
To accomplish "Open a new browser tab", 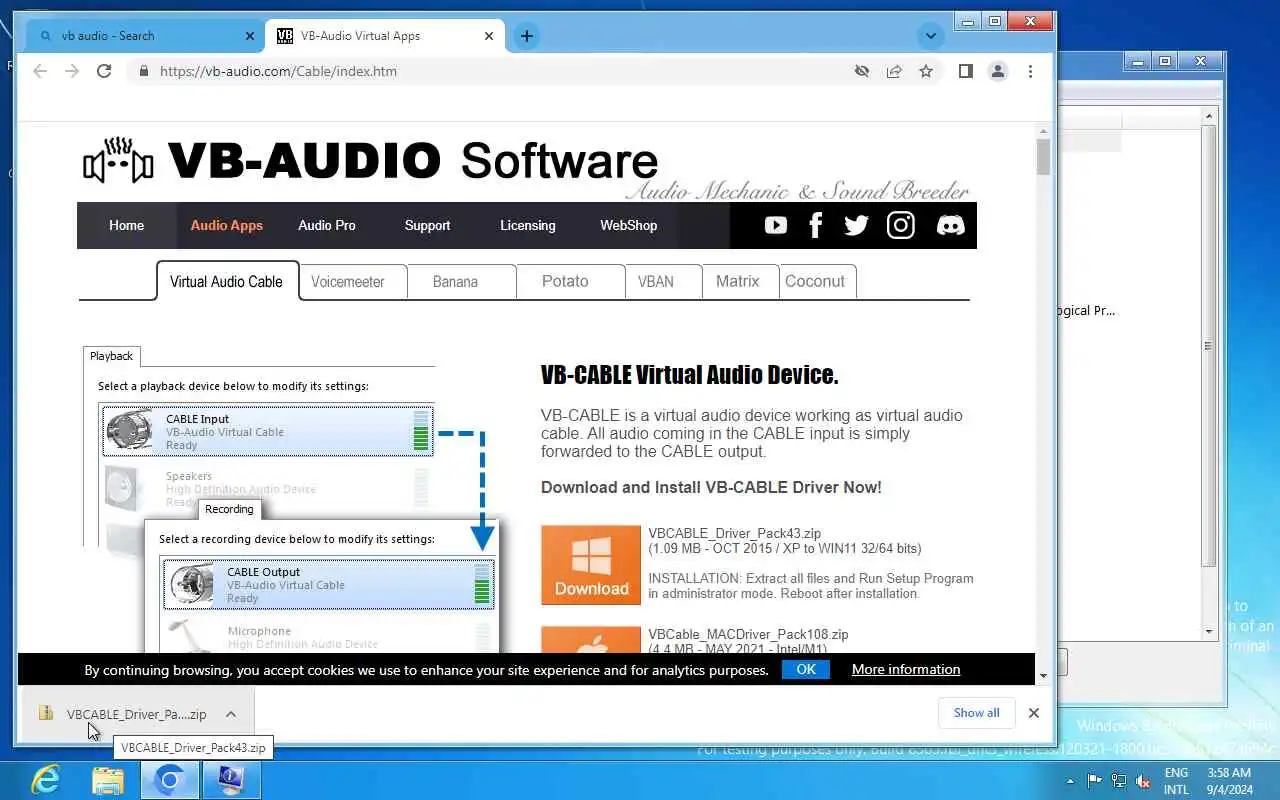I will coord(526,36).
